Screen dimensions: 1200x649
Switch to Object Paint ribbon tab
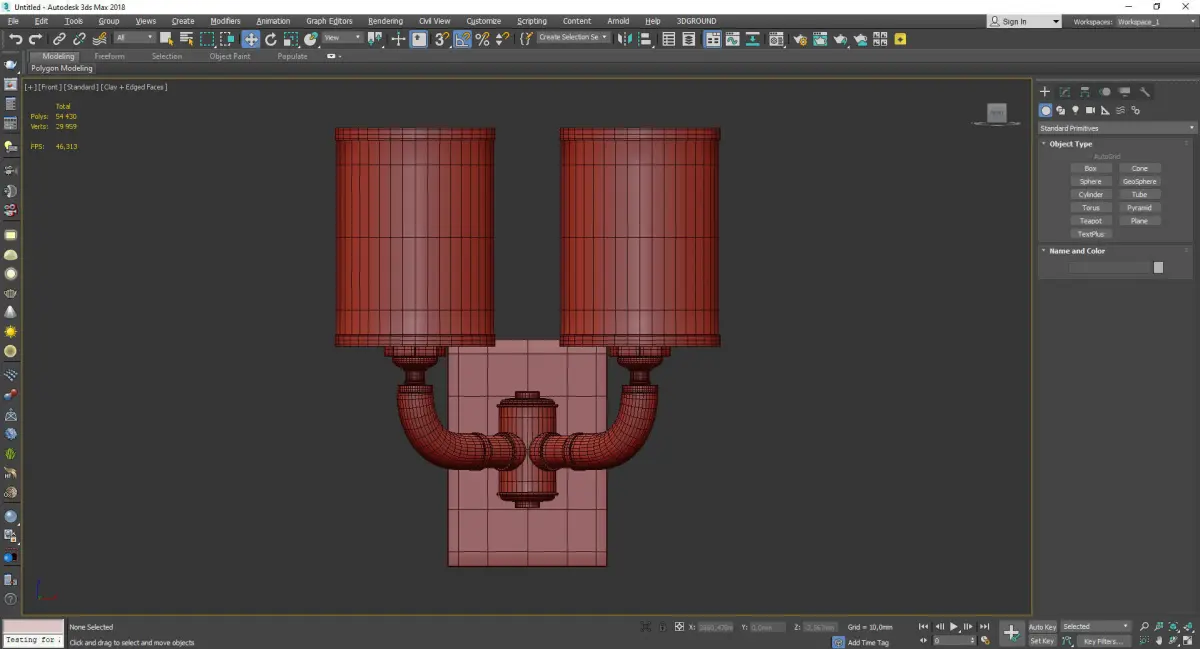[230, 56]
